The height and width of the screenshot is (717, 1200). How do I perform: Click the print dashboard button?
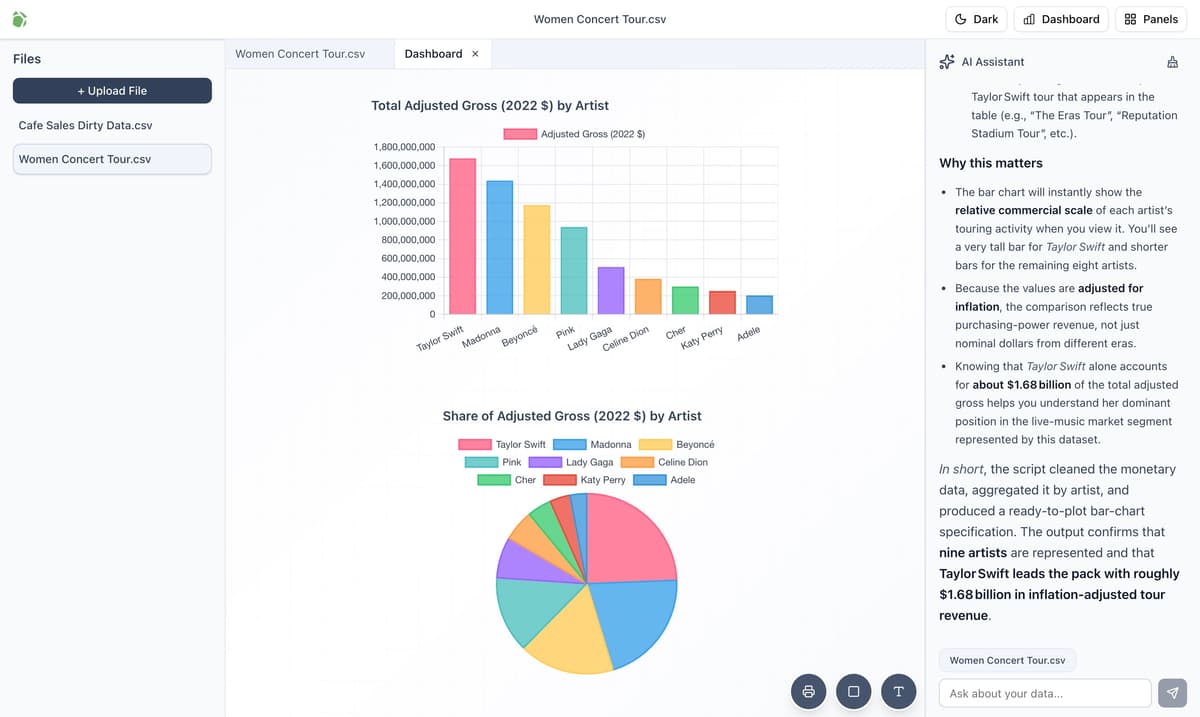point(809,691)
